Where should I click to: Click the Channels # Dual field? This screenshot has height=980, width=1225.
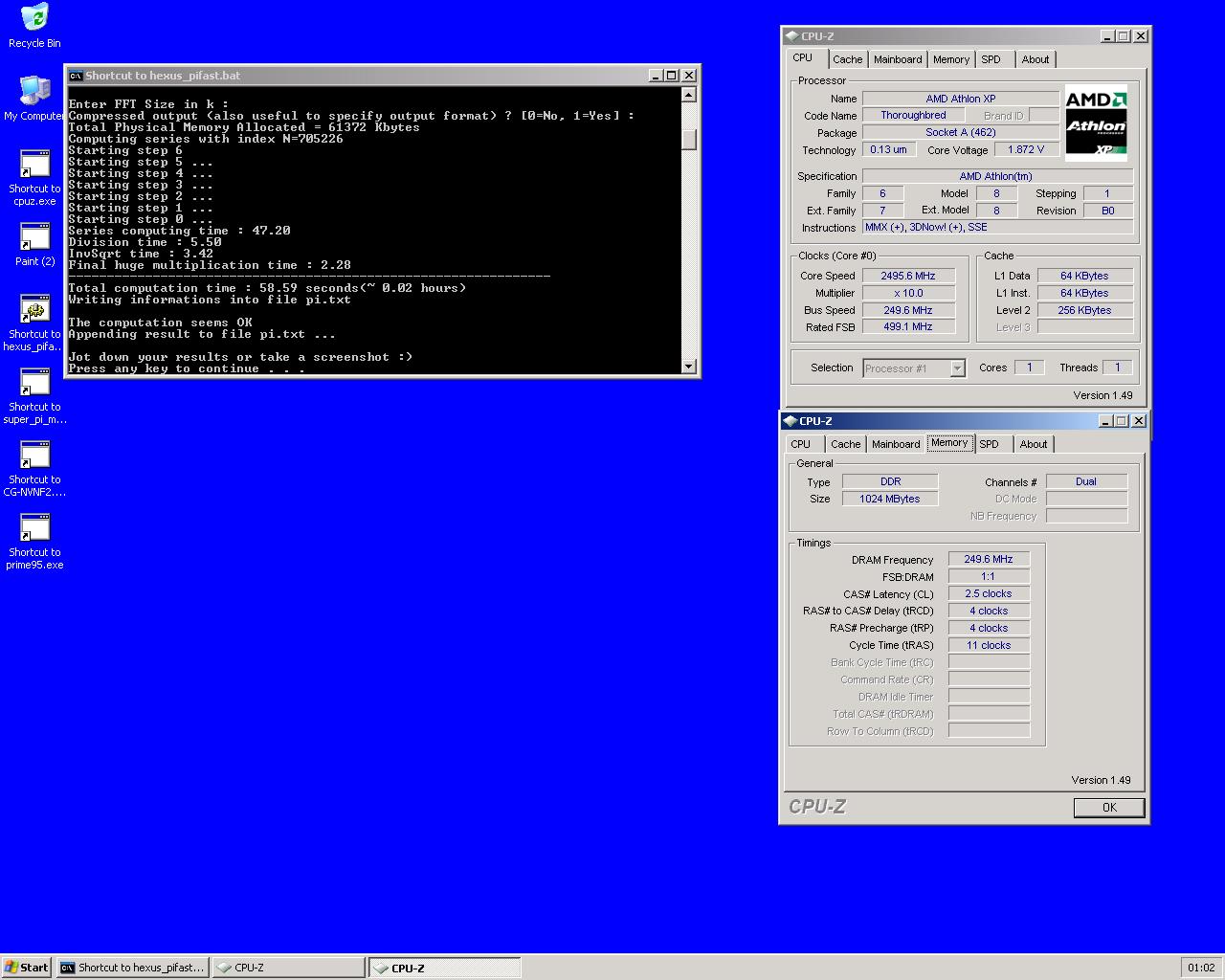pyautogui.click(x=1086, y=481)
